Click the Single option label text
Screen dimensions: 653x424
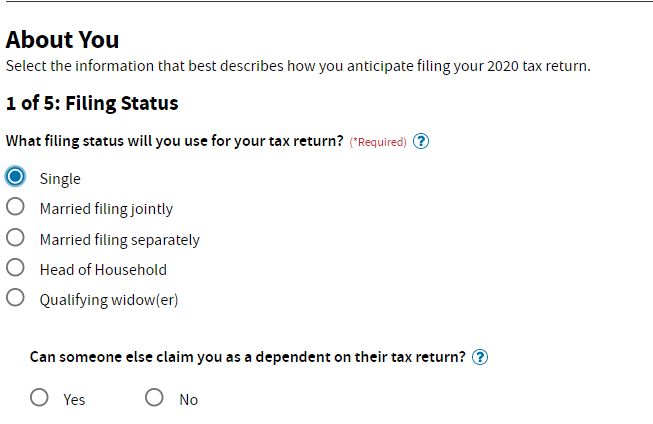(60, 179)
